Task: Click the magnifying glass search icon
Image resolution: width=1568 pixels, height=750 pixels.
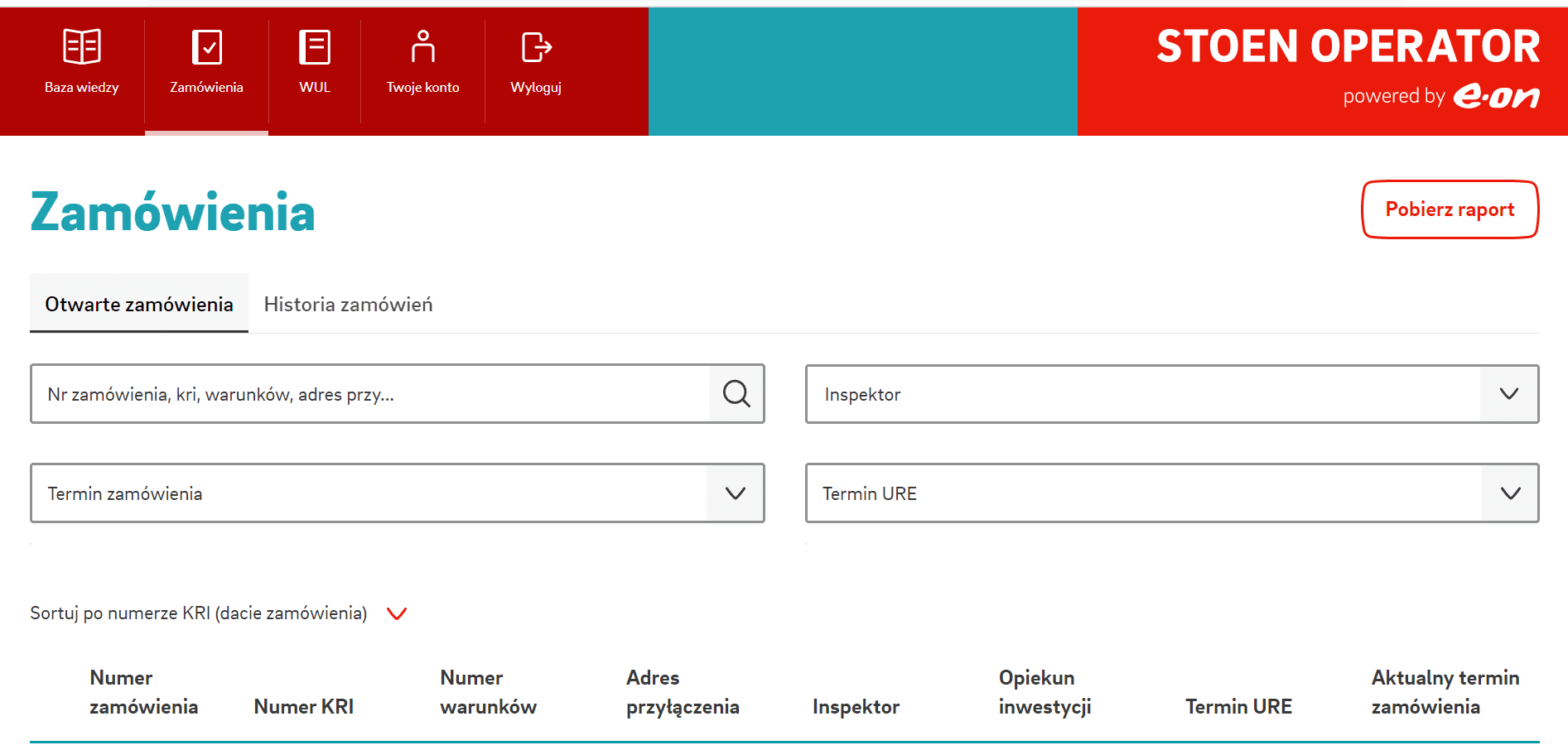Action: tap(736, 394)
